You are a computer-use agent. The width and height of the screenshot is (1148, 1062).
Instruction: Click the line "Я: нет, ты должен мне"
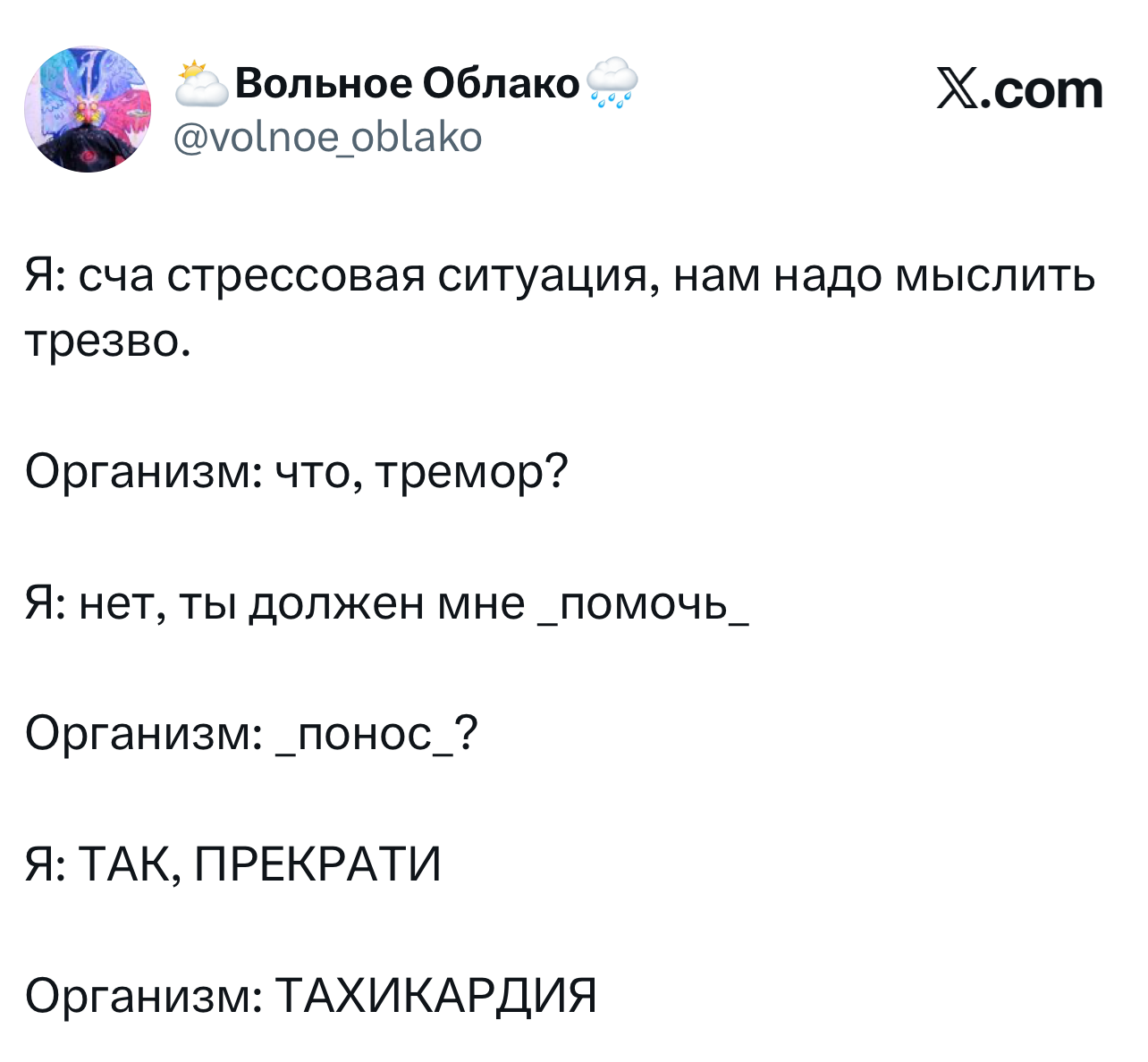pyautogui.click(x=274, y=602)
